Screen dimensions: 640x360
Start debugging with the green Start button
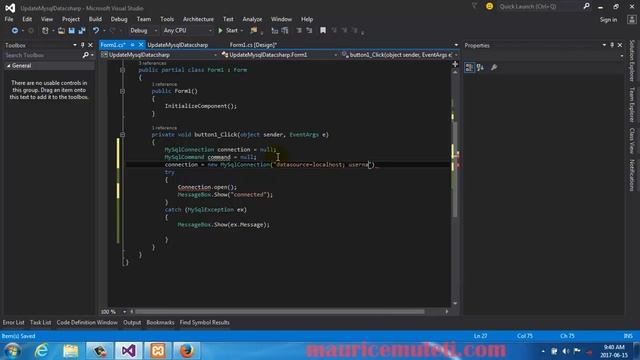pos(228,31)
